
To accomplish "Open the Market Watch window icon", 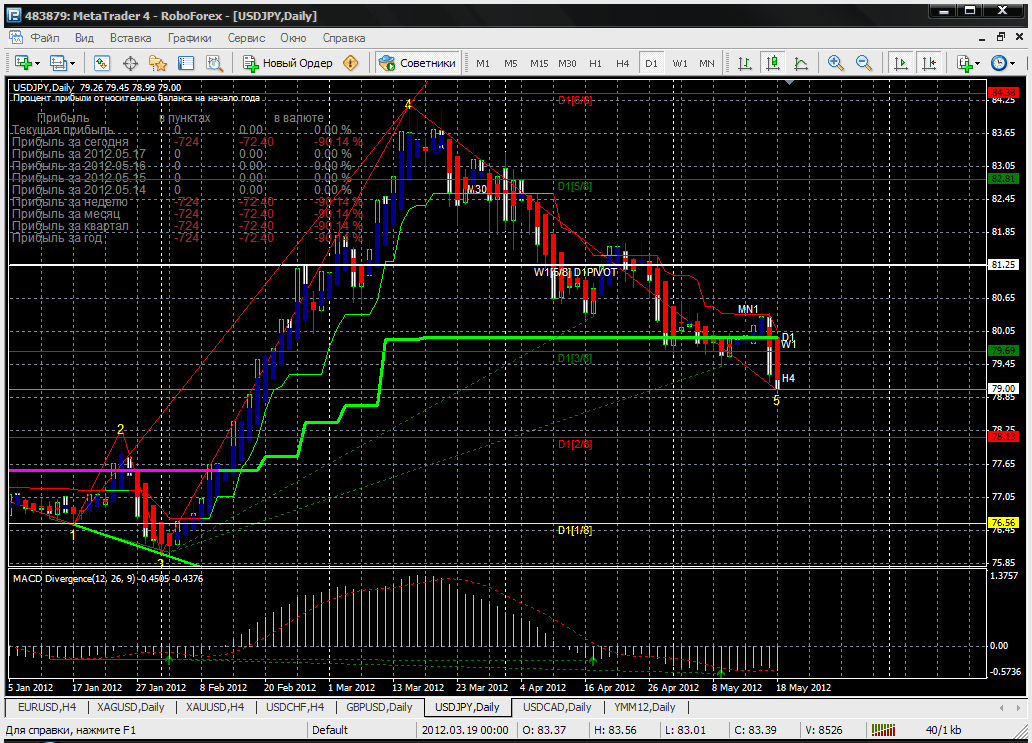I will coord(101,63).
